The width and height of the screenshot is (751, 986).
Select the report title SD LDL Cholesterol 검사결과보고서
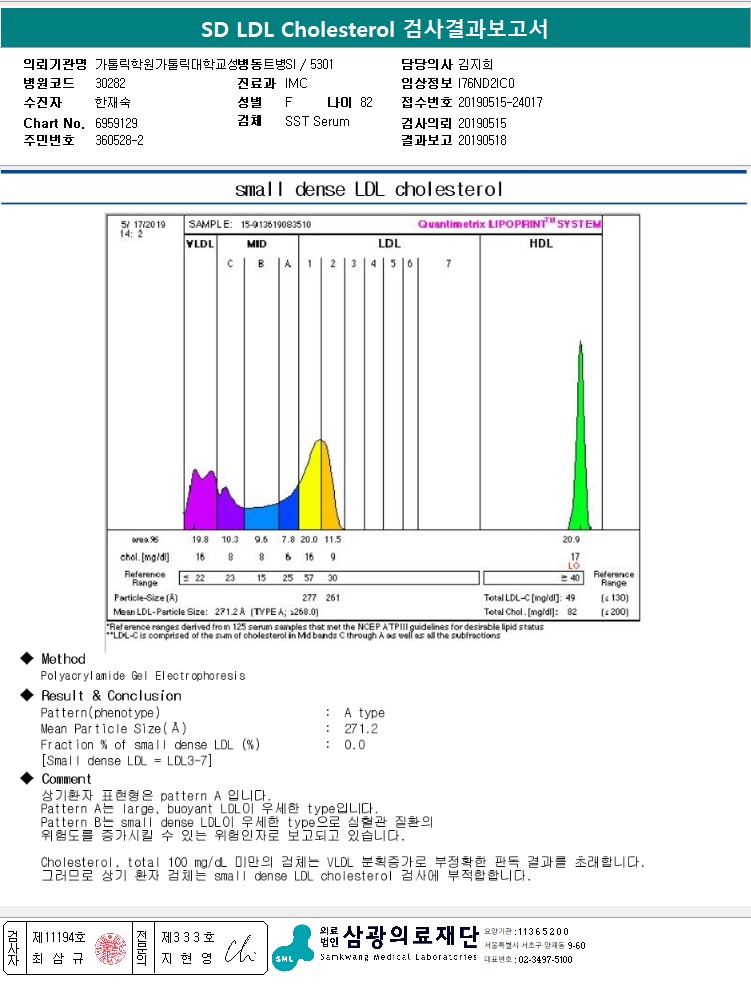click(x=375, y=29)
